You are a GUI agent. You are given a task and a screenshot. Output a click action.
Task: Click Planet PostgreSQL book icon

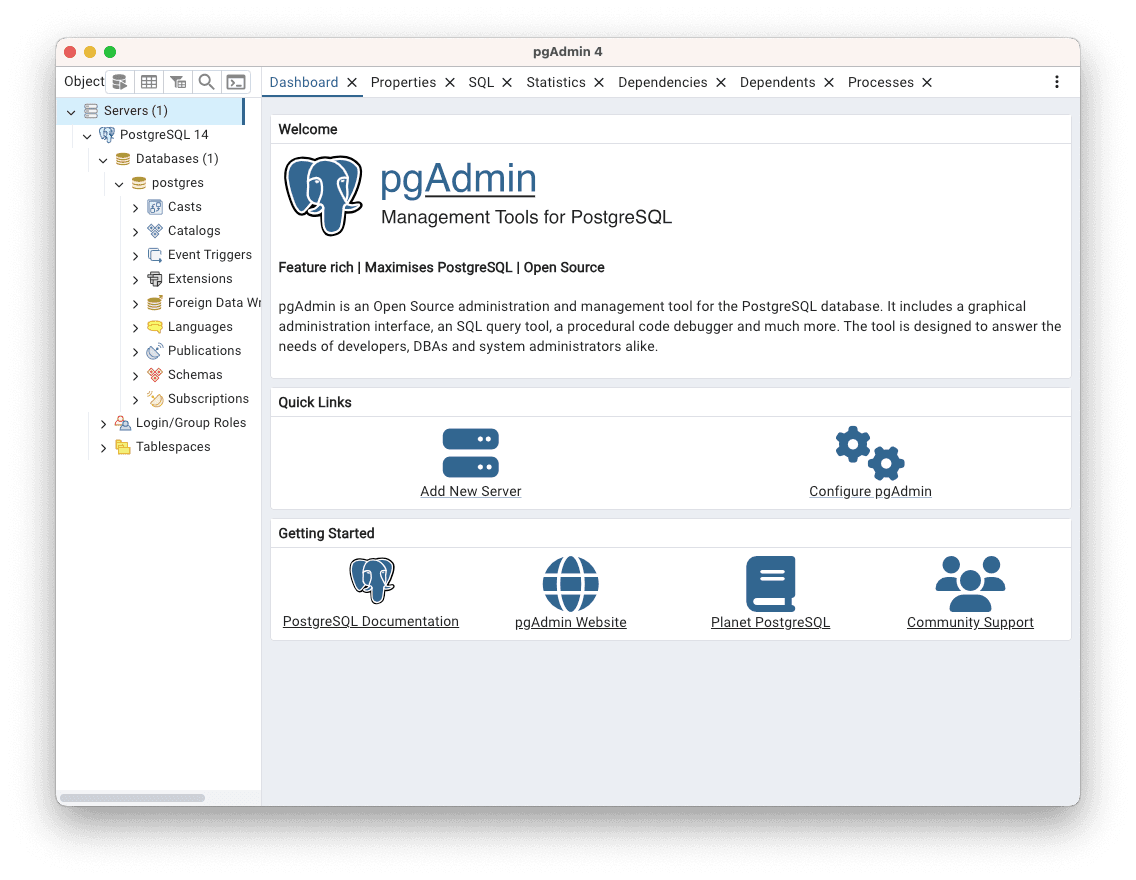click(x=771, y=584)
